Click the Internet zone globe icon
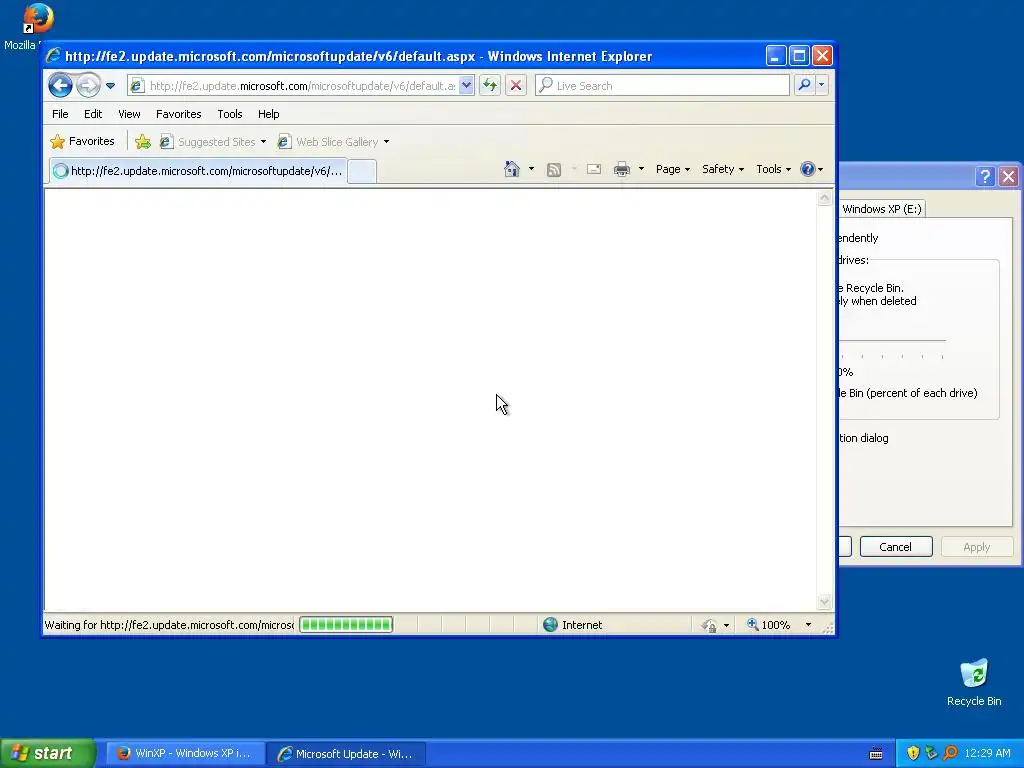Screen dimensions: 1024x768 [551, 625]
